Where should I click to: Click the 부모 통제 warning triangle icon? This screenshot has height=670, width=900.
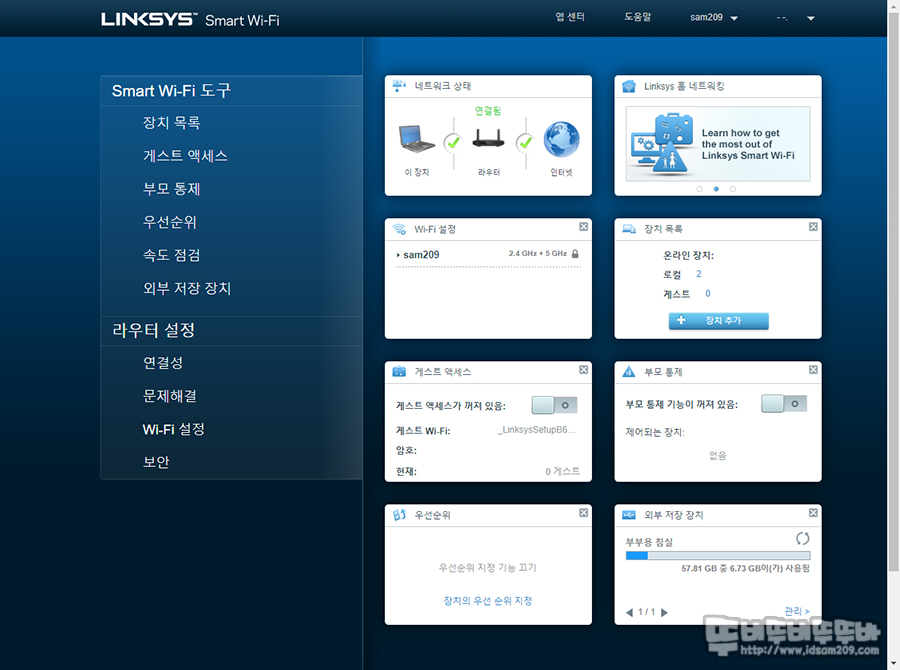tap(629, 371)
